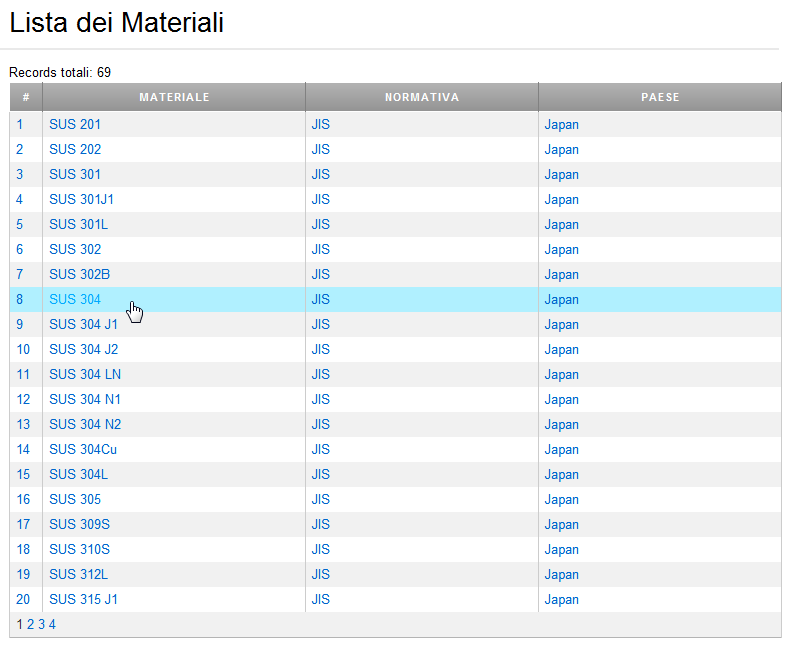Click the Records totali: 69 text
791x650 pixels.
pos(60,72)
